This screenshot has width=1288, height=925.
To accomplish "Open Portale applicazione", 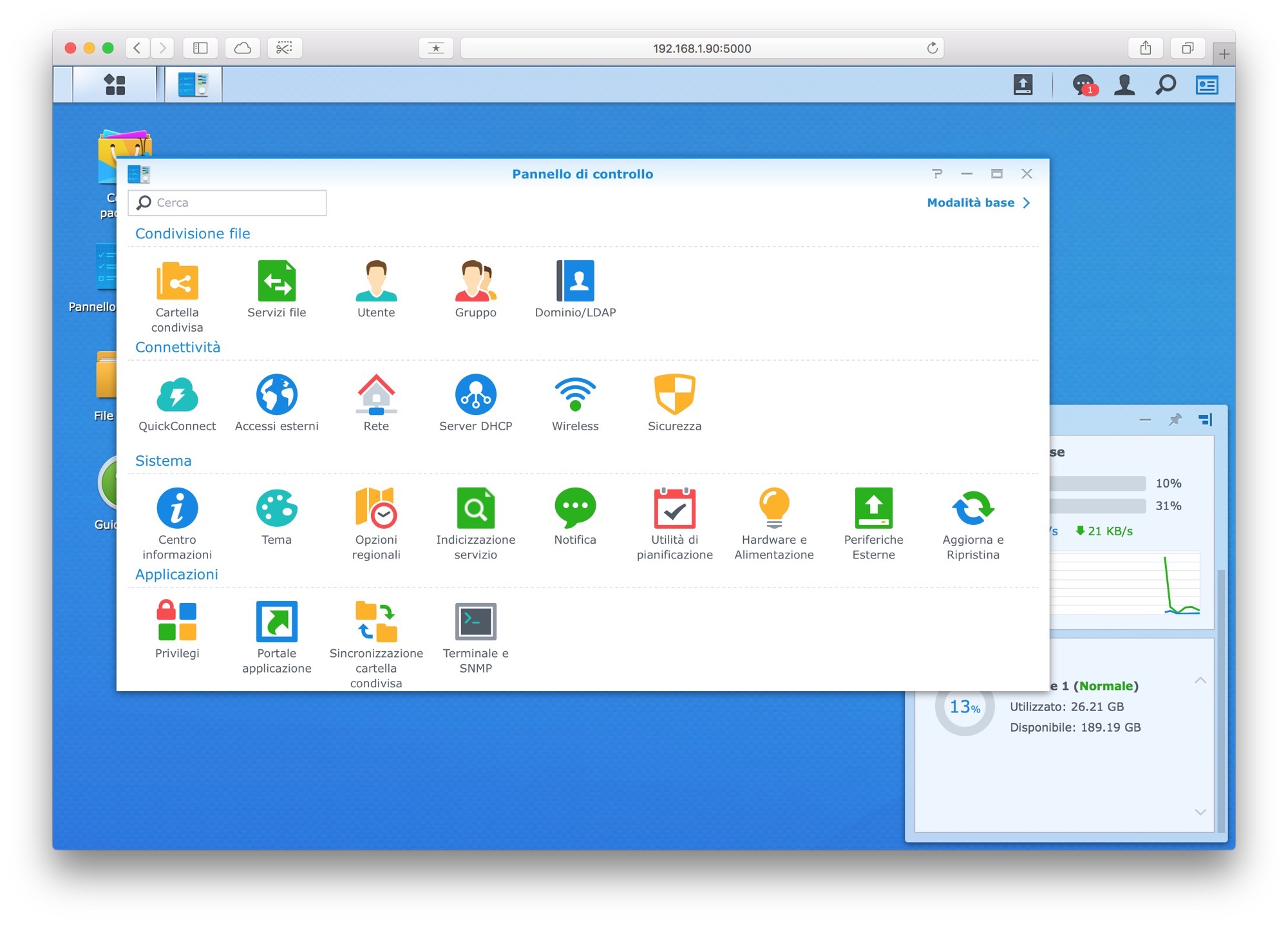I will tap(277, 638).
